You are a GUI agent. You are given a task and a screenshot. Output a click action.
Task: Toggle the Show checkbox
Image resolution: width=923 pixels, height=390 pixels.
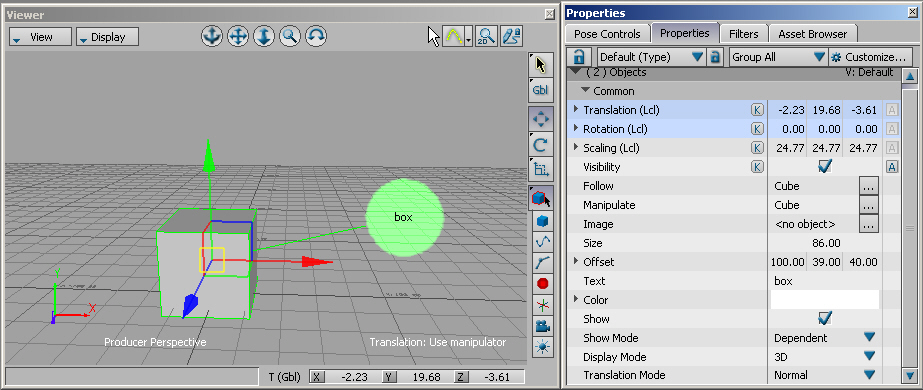pyautogui.click(x=825, y=319)
